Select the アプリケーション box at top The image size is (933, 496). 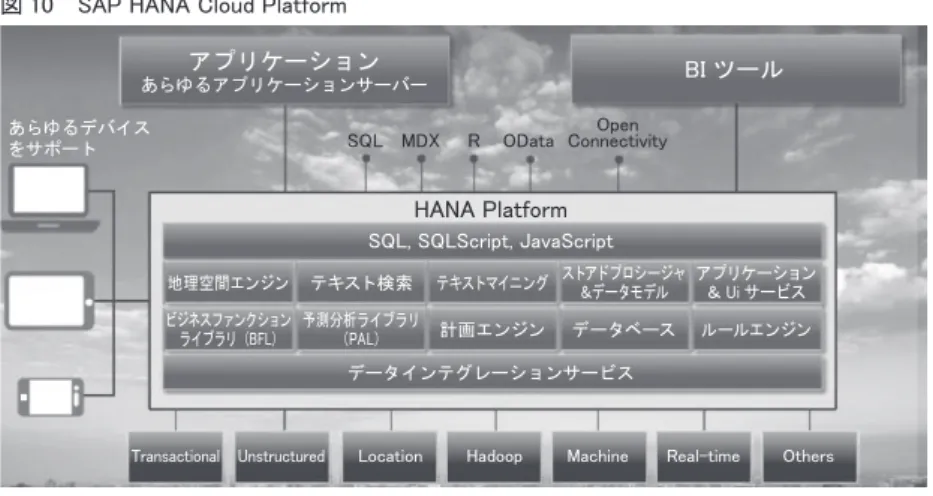coord(284,71)
